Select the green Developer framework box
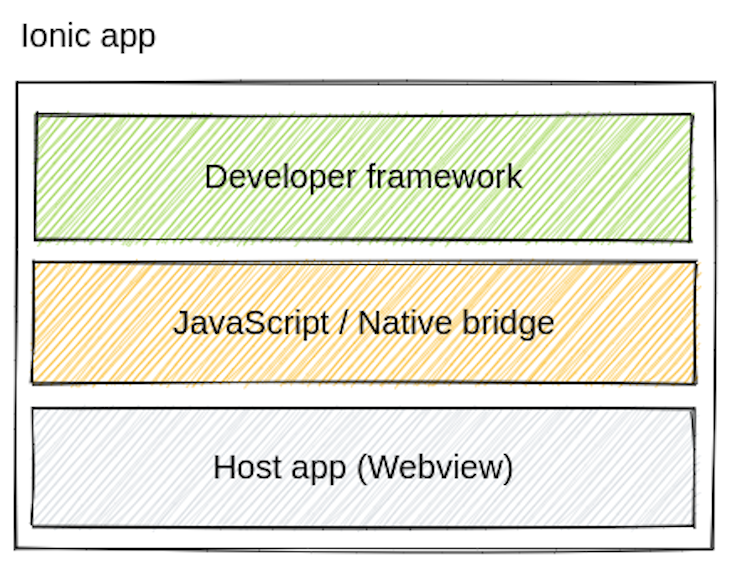 tap(363, 177)
